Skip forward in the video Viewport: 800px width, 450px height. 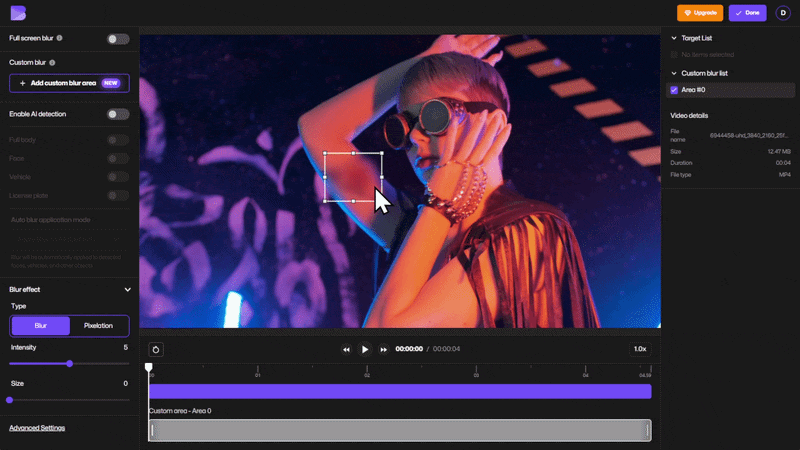(x=383, y=349)
